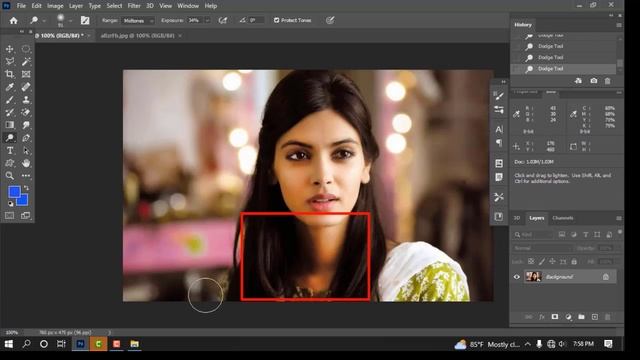Screen dimensions: 640x360
Task: Select the Smudge tool
Action: coord(26,125)
